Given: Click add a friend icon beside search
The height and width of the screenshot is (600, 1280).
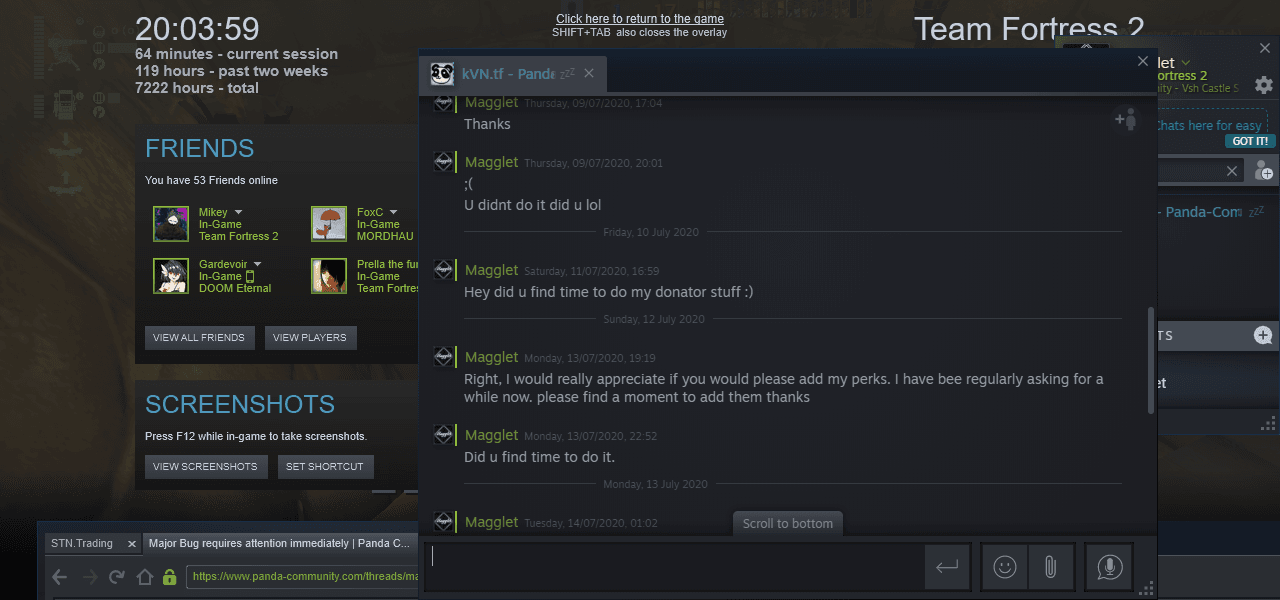Looking at the screenshot, I should [1263, 171].
